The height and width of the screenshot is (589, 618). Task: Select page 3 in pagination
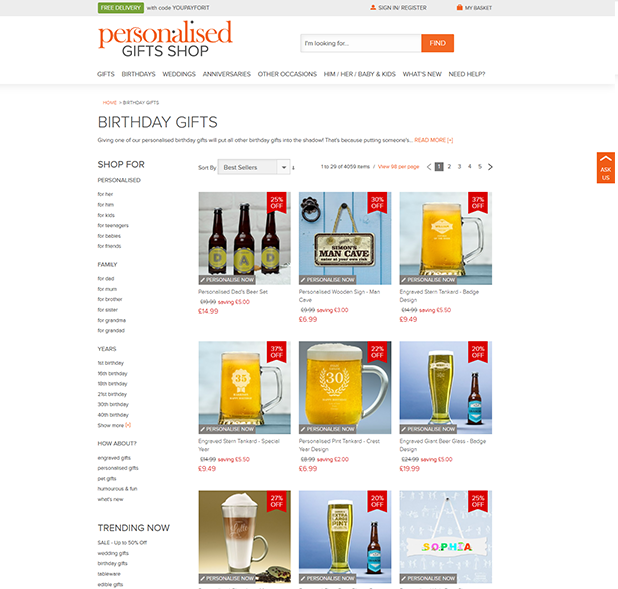tap(459, 167)
